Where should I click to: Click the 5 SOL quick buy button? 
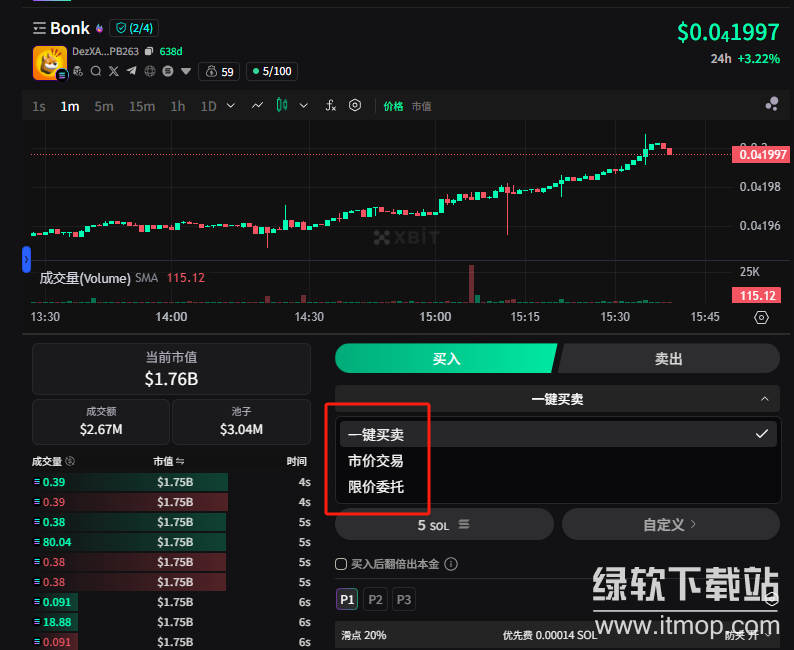click(x=444, y=524)
